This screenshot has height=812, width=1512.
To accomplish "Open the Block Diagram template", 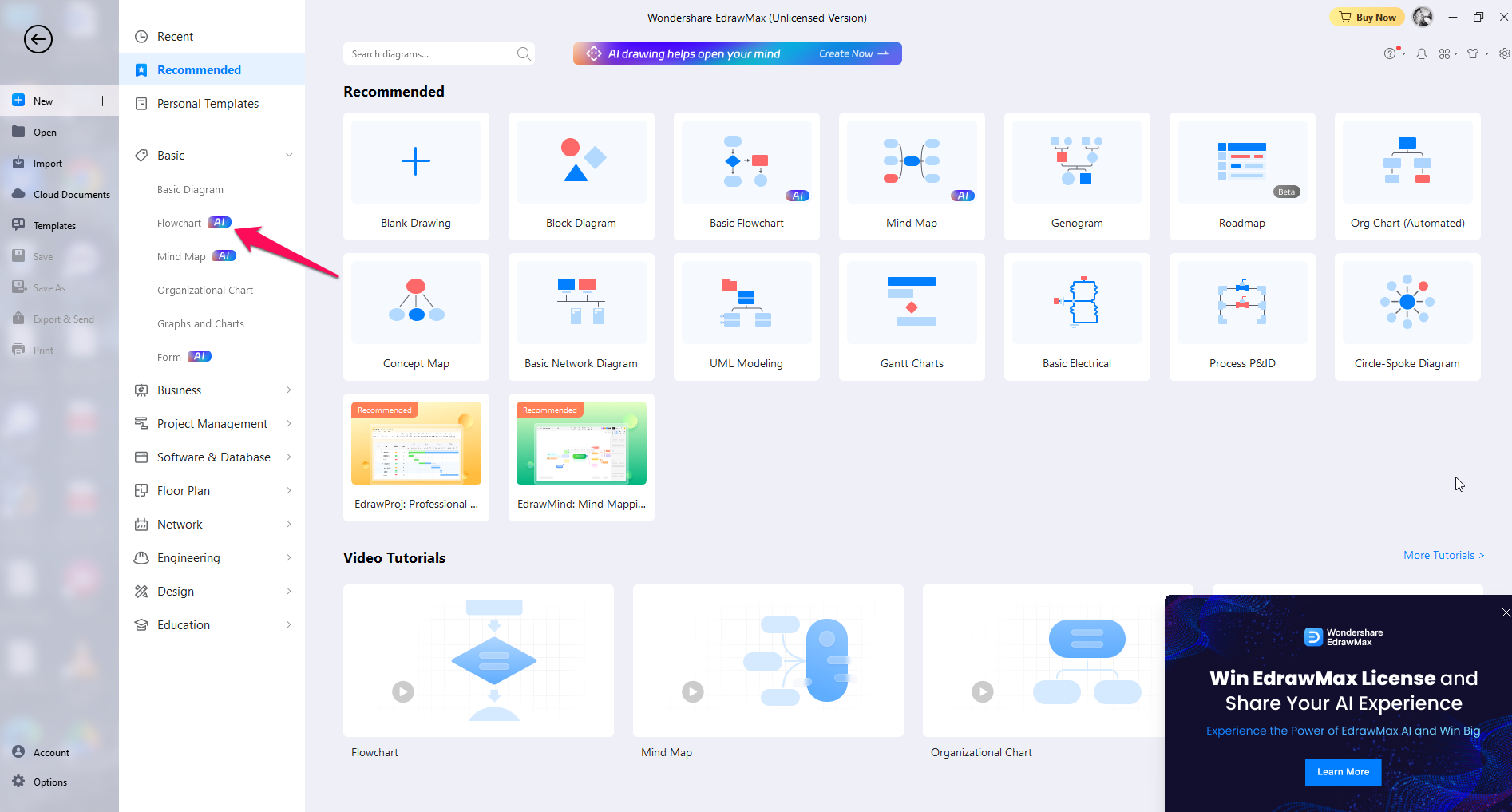I will 581,176.
